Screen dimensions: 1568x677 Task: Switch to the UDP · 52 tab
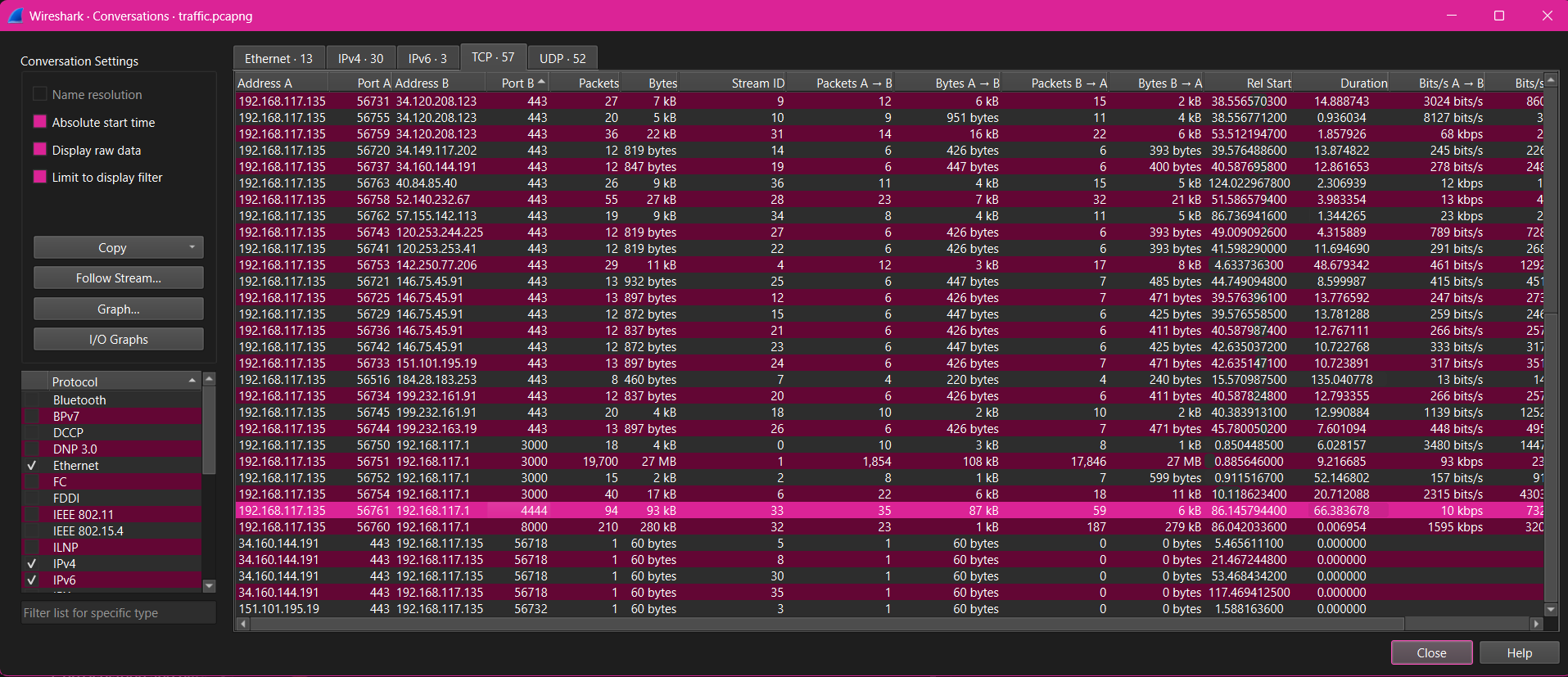(563, 58)
